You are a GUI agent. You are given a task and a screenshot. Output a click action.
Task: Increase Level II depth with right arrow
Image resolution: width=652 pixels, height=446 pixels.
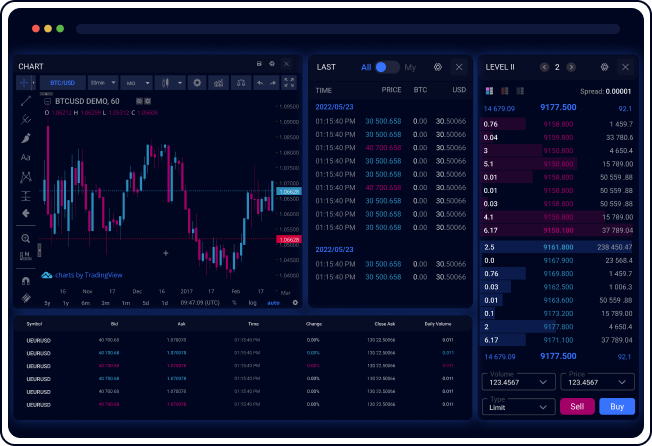[x=571, y=67]
